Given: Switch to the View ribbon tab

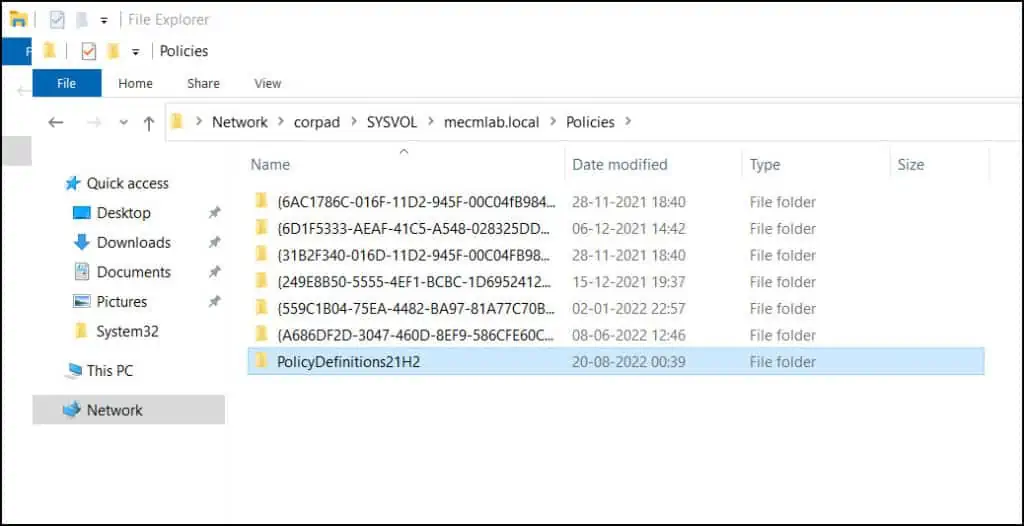Looking at the screenshot, I should pos(268,83).
